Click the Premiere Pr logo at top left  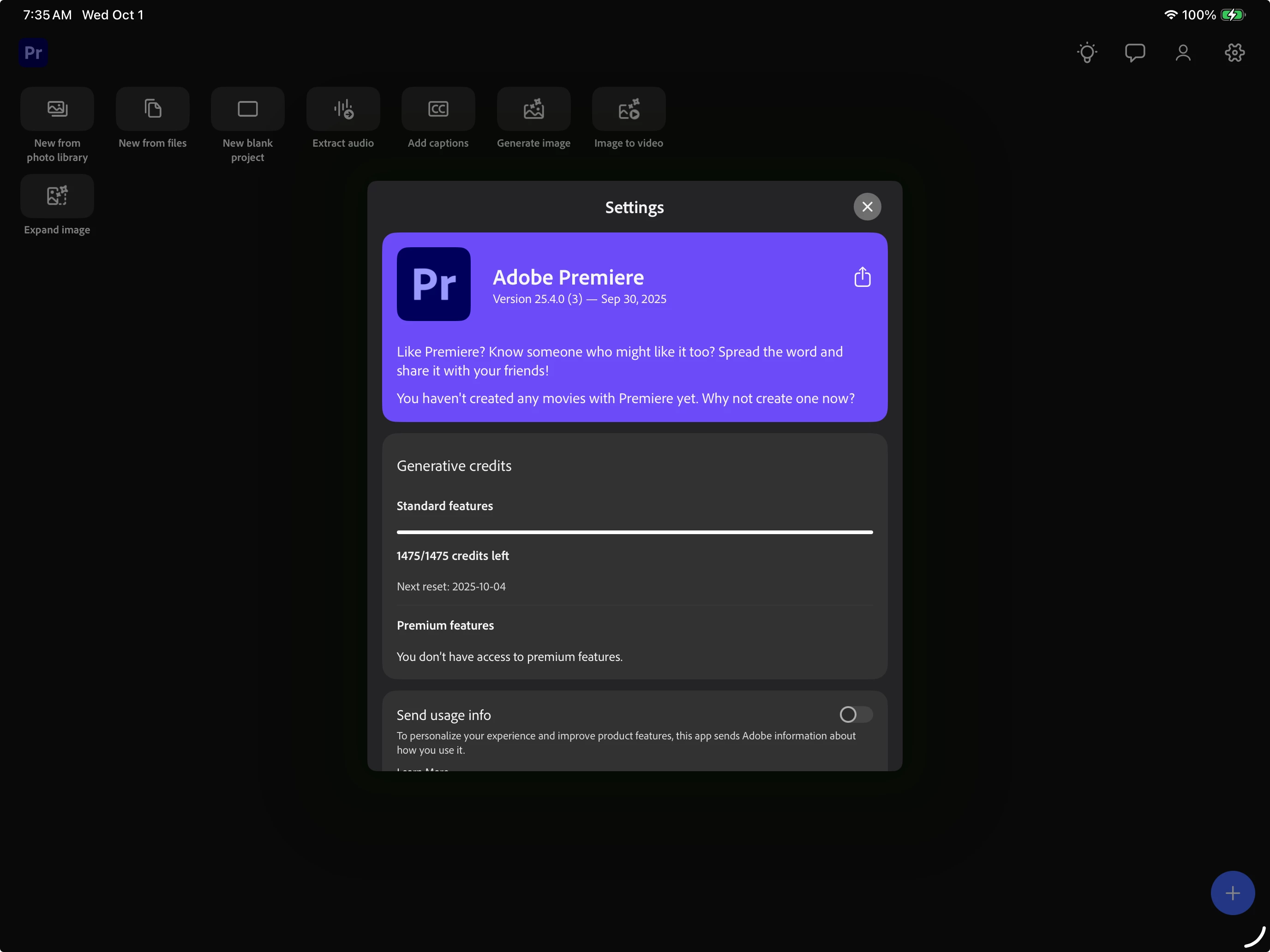tap(33, 53)
